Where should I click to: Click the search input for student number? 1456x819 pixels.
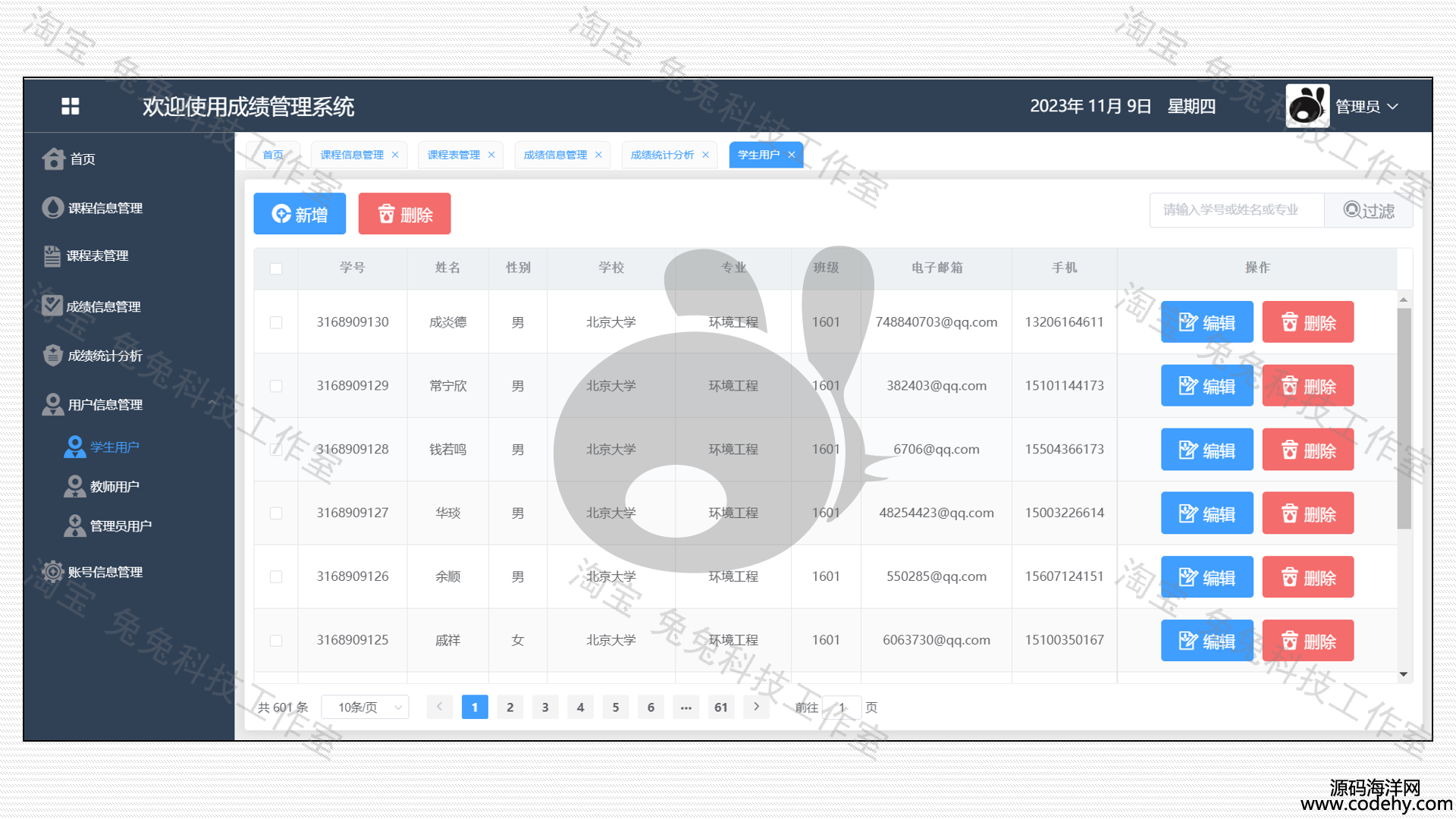(1236, 210)
